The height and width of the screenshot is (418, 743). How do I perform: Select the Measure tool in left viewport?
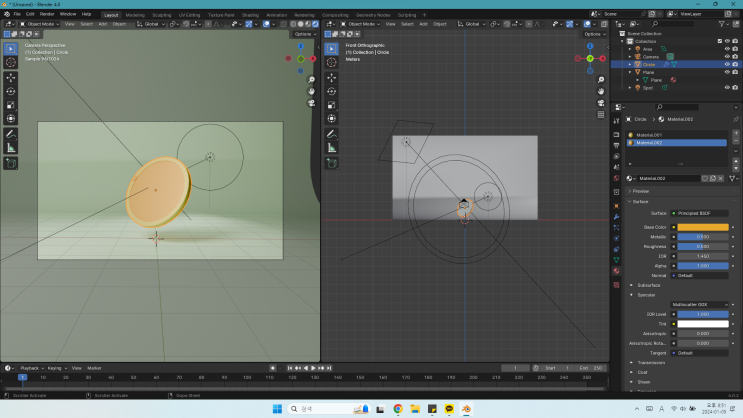click(11, 147)
